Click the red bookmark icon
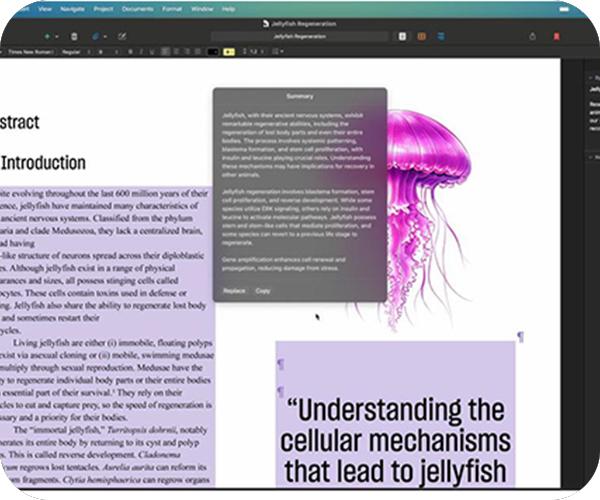Screen dimensions: 600x500 pos(557,36)
